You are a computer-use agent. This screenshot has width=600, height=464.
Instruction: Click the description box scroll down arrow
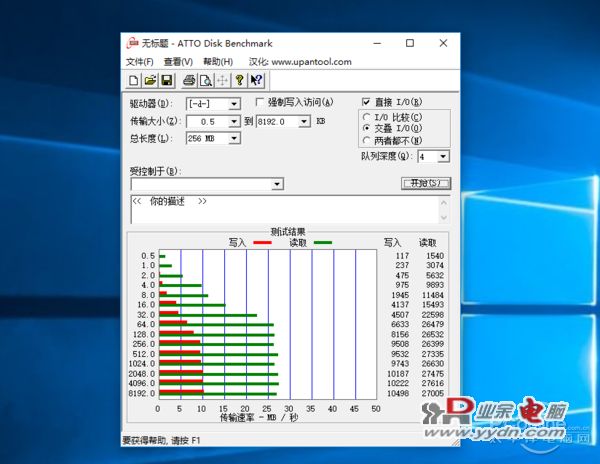pyautogui.click(x=443, y=217)
